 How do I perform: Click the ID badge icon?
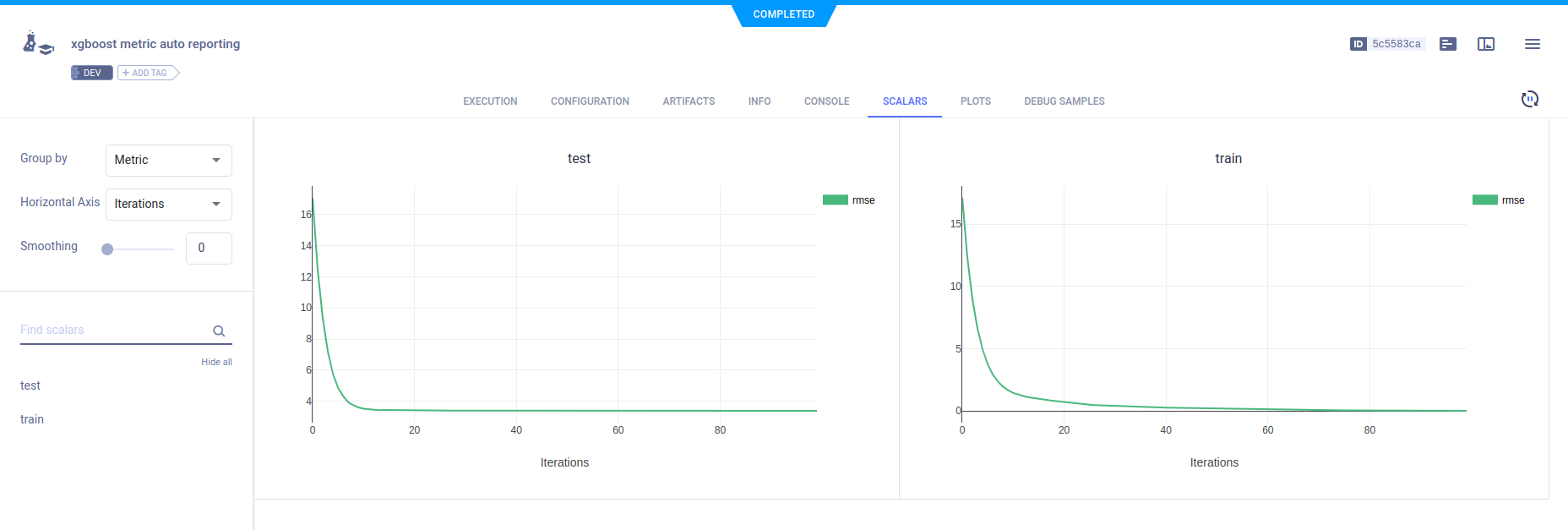pyautogui.click(x=1358, y=44)
